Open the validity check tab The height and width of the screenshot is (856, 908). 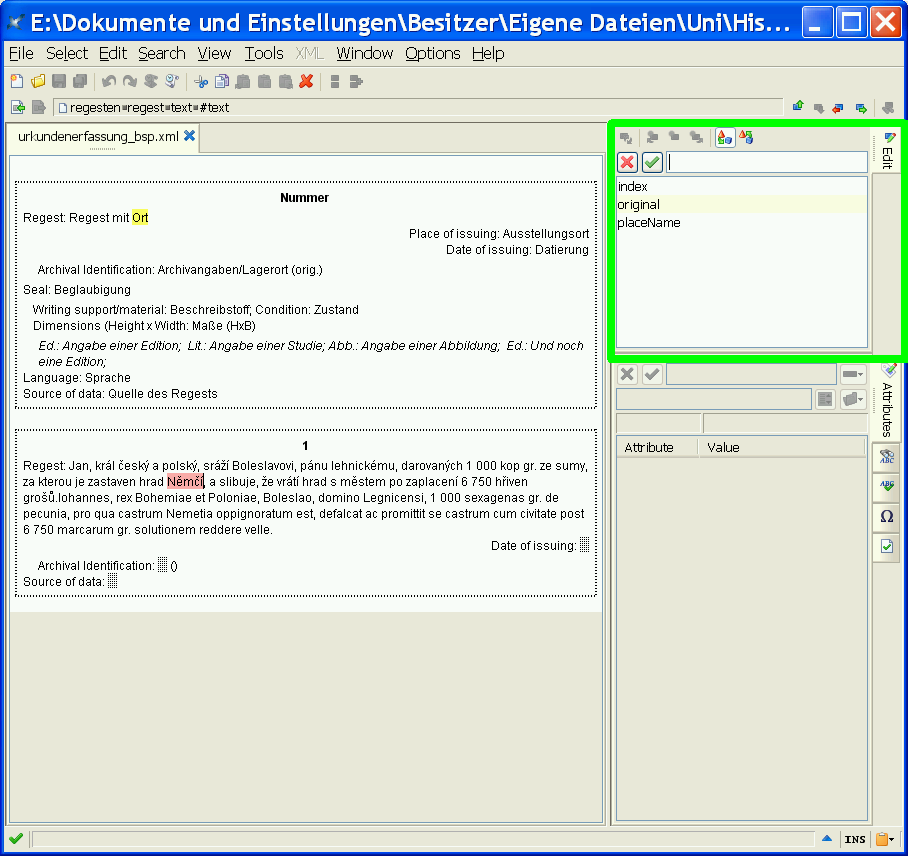tap(887, 546)
